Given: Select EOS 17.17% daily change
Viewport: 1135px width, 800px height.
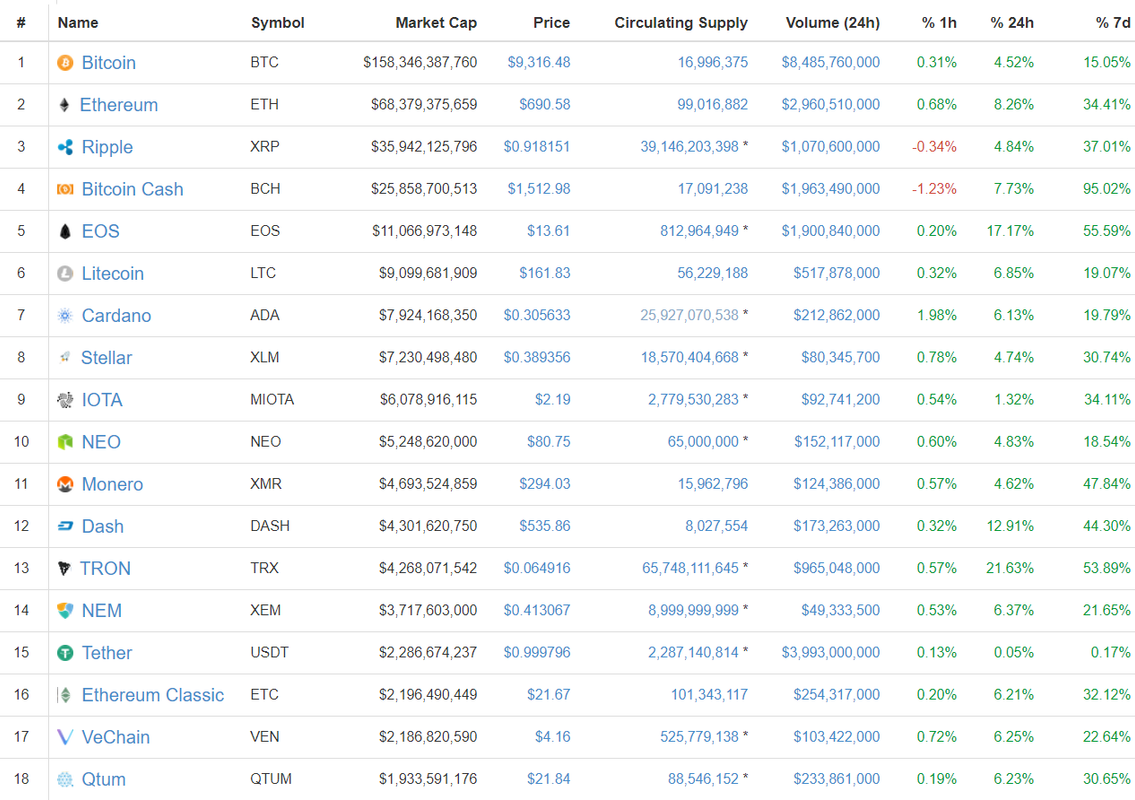Looking at the screenshot, I should click(x=1010, y=231).
